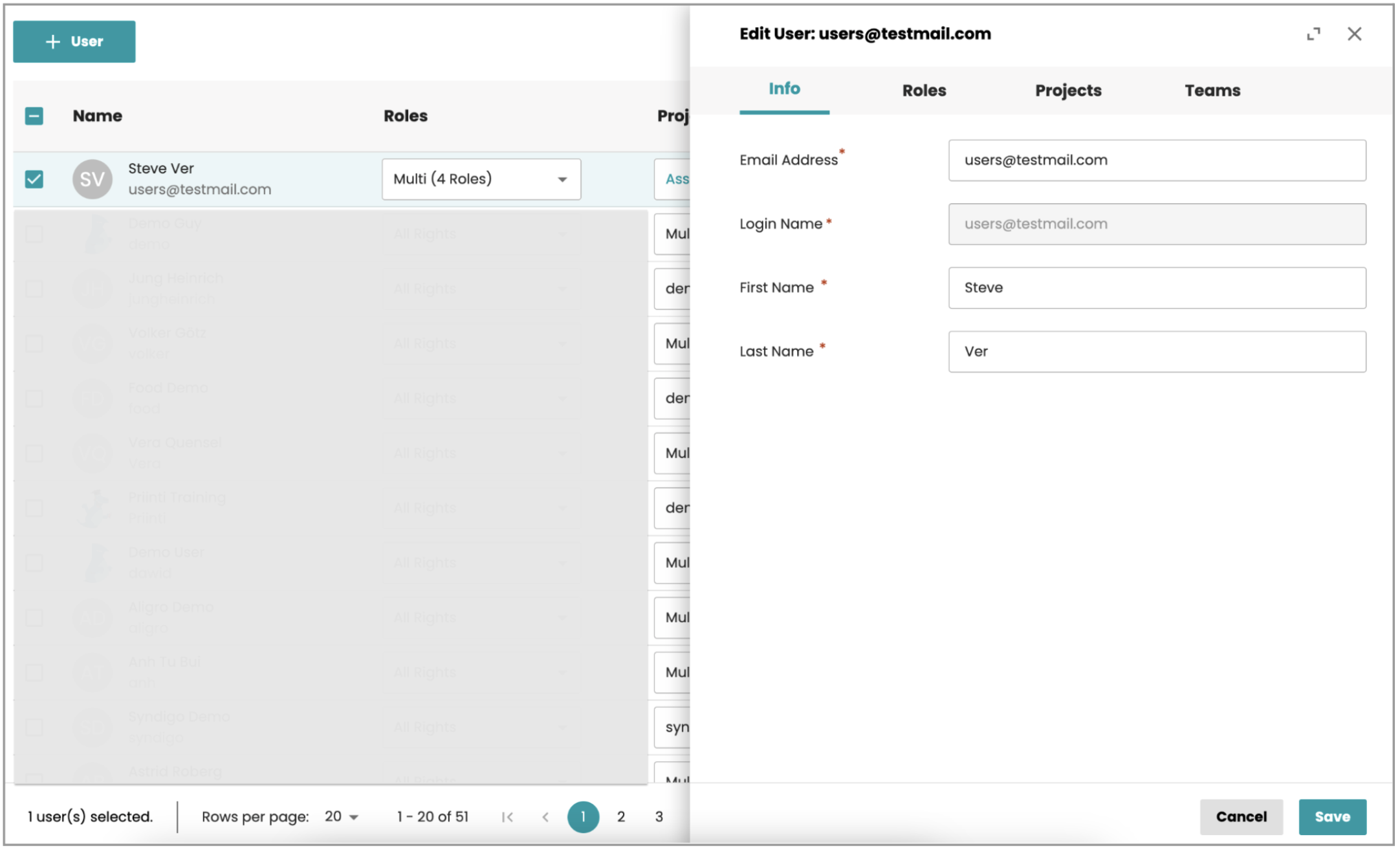This screenshot has width=1400, height=850.
Task: Close the Edit User panel
Action: 1354,34
